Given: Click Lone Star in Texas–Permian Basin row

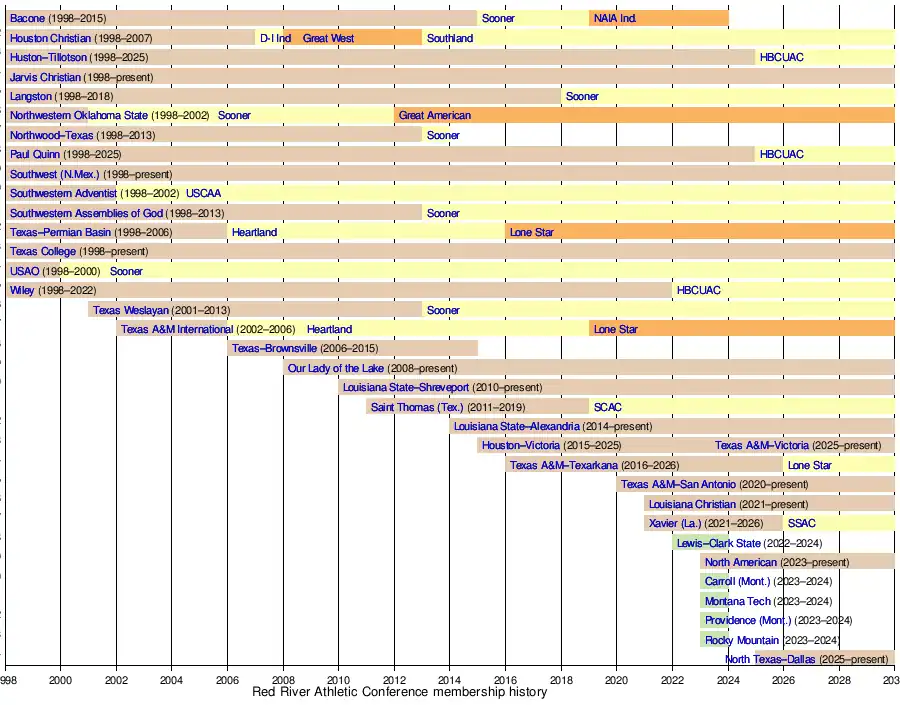Looking at the screenshot, I should point(532,233).
